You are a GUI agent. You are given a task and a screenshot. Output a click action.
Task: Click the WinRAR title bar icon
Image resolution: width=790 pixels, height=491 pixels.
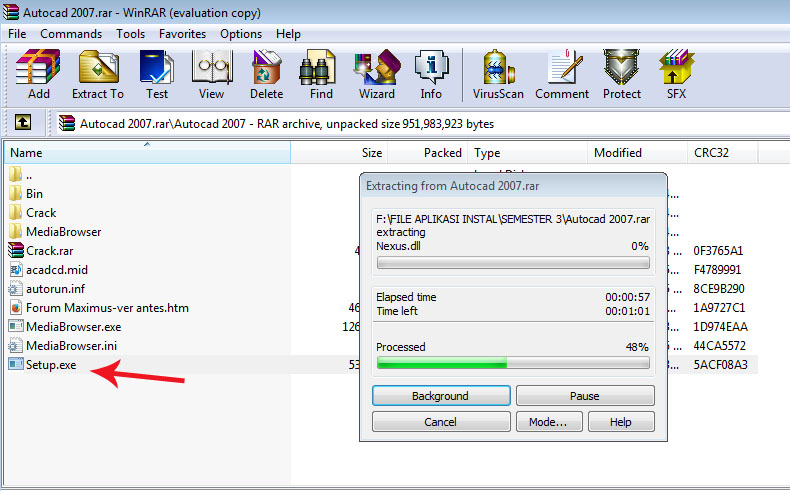tap(11, 12)
